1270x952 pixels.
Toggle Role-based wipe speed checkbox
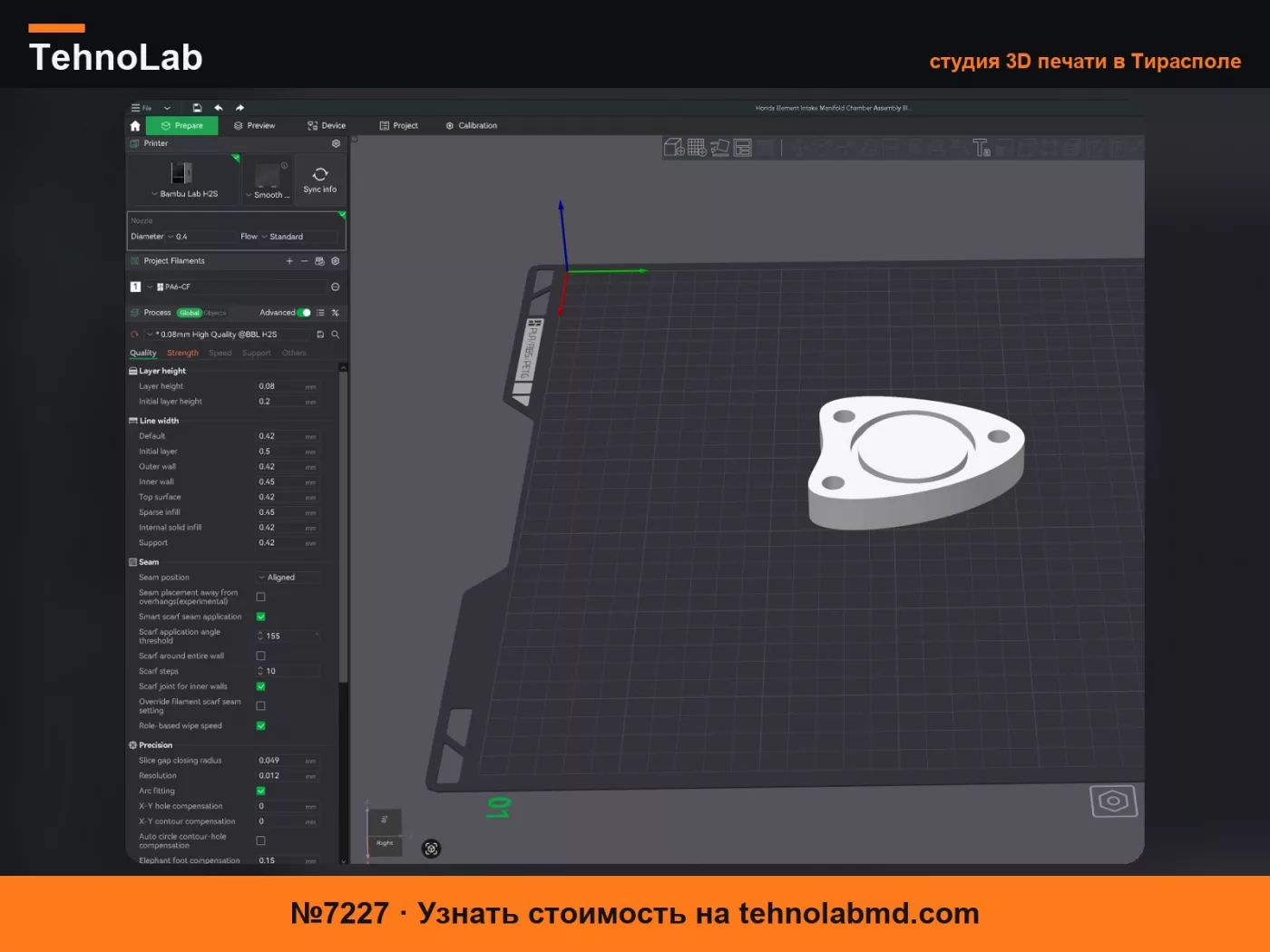tap(261, 725)
